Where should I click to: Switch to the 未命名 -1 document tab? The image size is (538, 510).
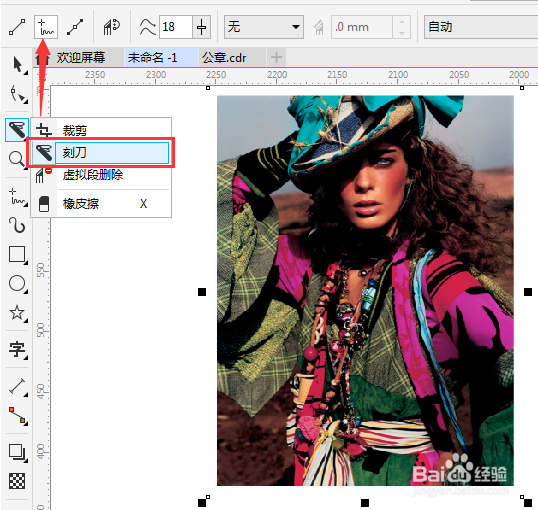(153, 58)
